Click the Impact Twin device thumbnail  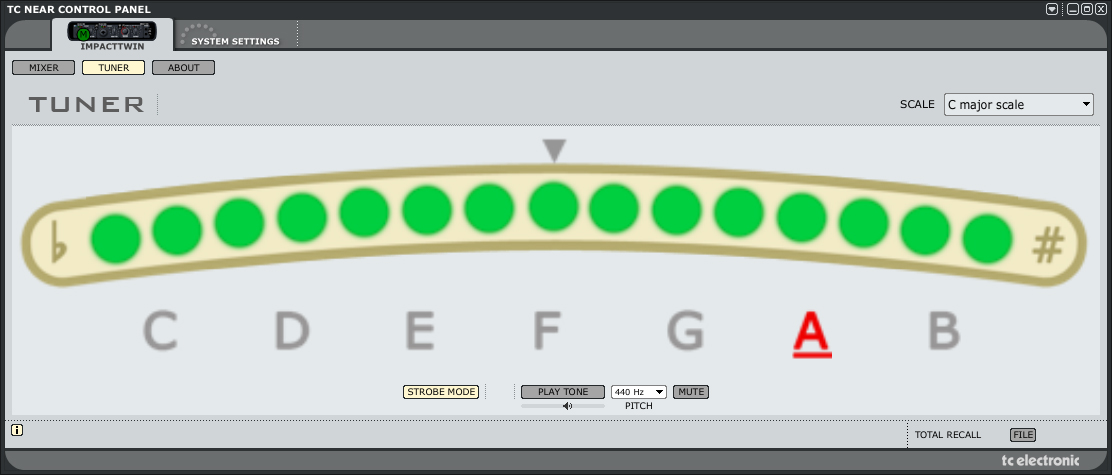pyautogui.click(x=112, y=31)
